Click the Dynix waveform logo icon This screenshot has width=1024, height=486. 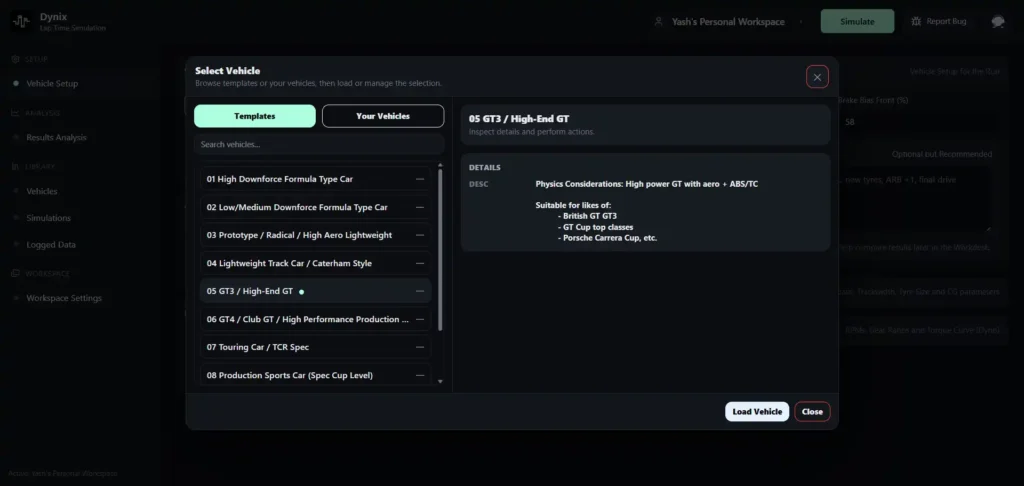[21, 22]
